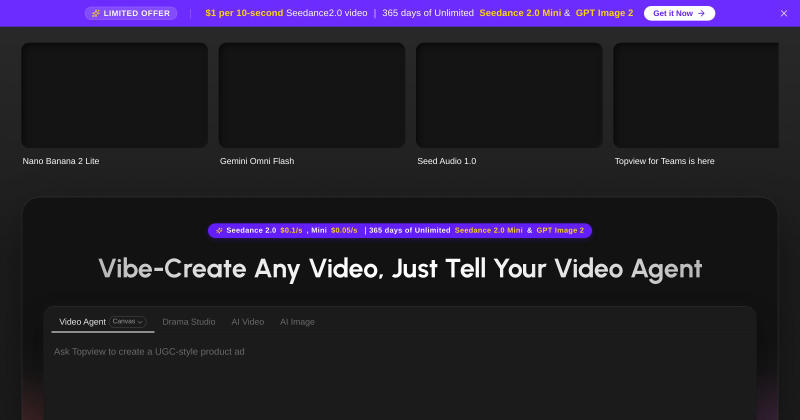Open the Topview for Teams thumbnail
800x420 pixels.
696,95
